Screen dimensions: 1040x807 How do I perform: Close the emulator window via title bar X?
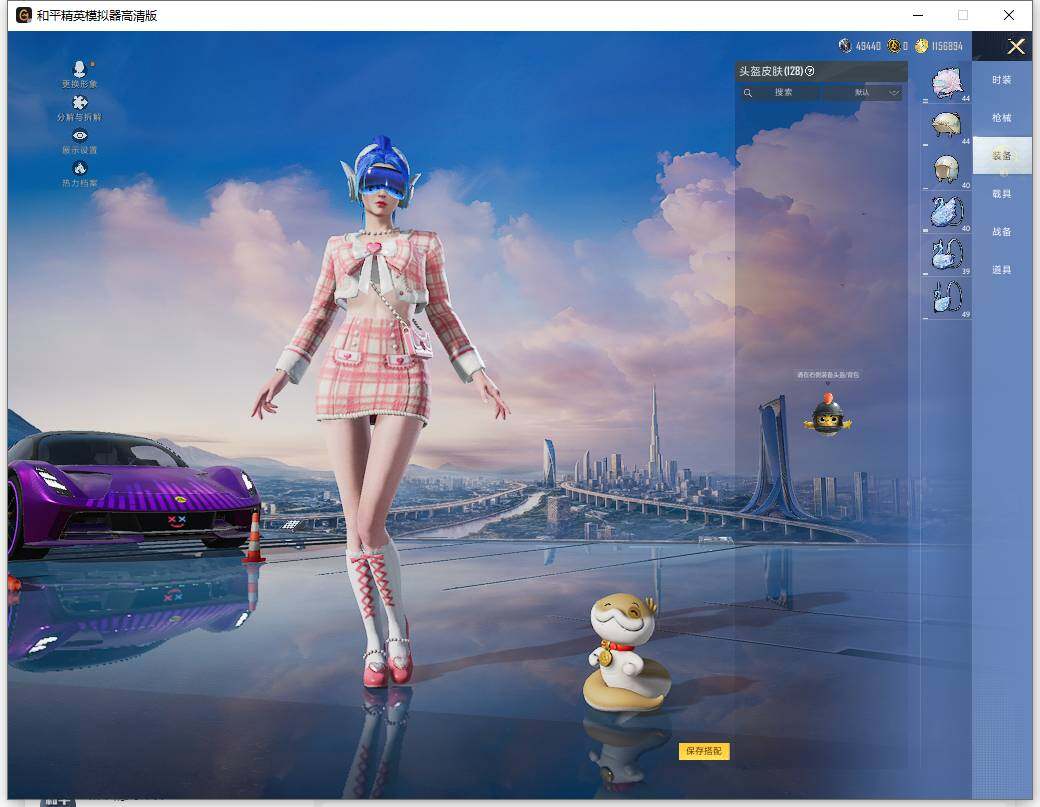1008,15
